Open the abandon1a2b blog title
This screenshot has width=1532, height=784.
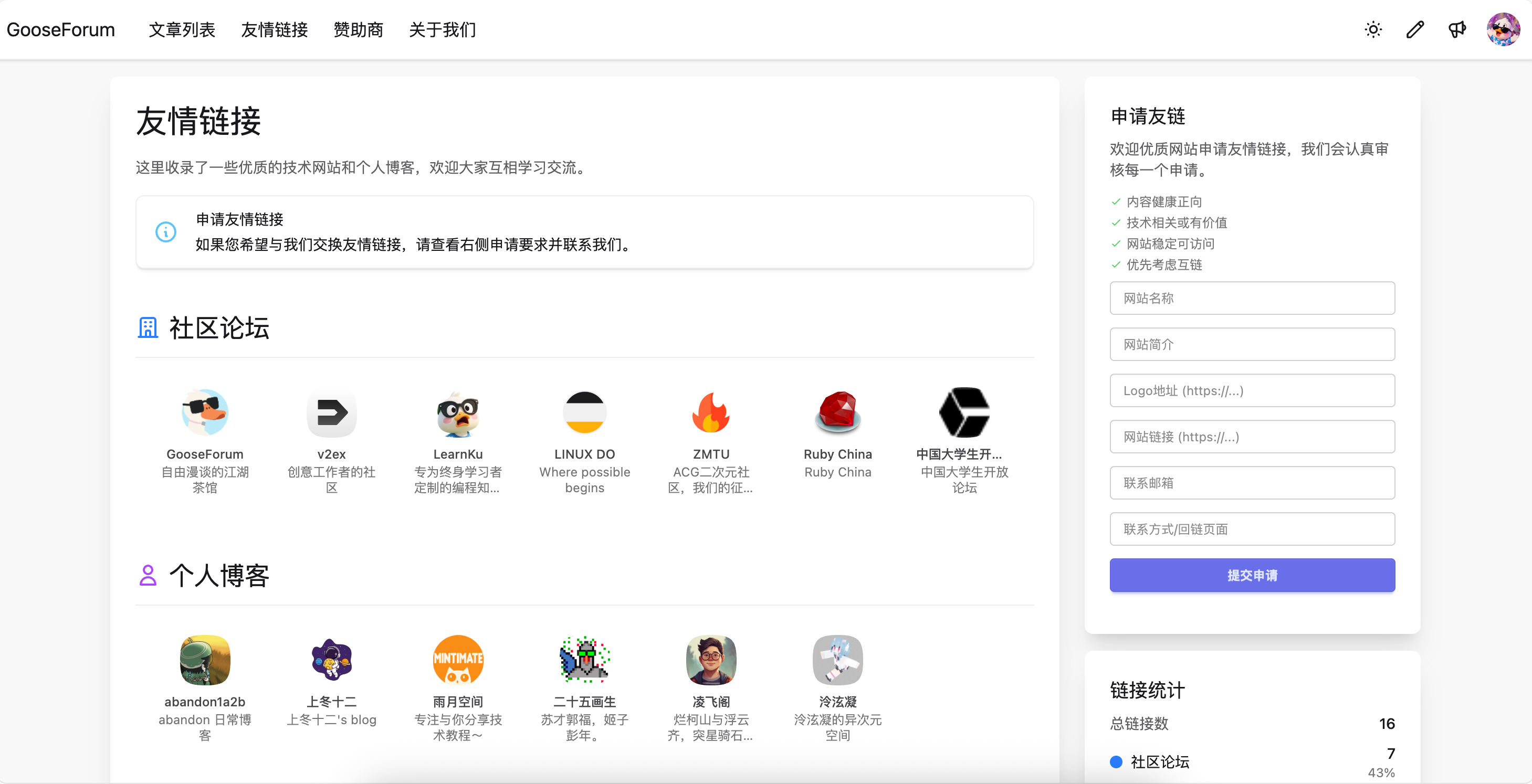coord(205,702)
